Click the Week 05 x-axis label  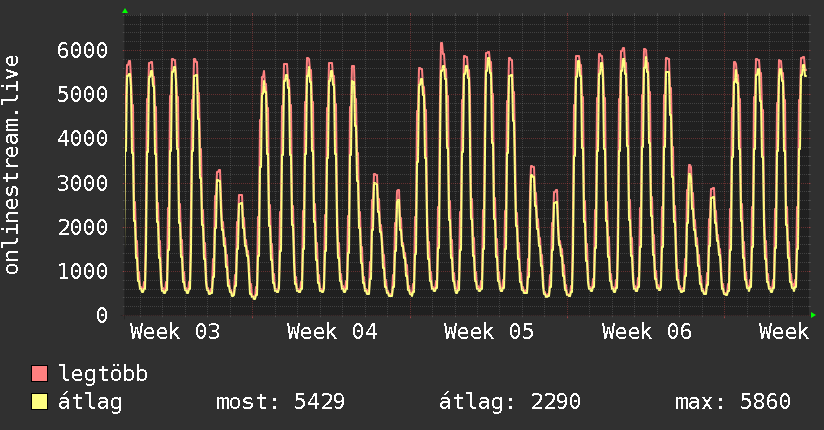[489, 332]
